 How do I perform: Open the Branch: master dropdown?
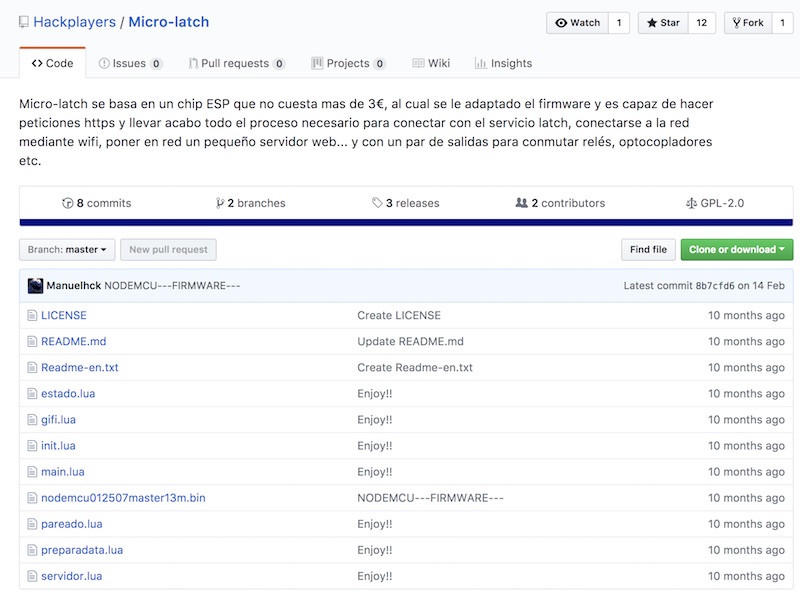pos(67,250)
